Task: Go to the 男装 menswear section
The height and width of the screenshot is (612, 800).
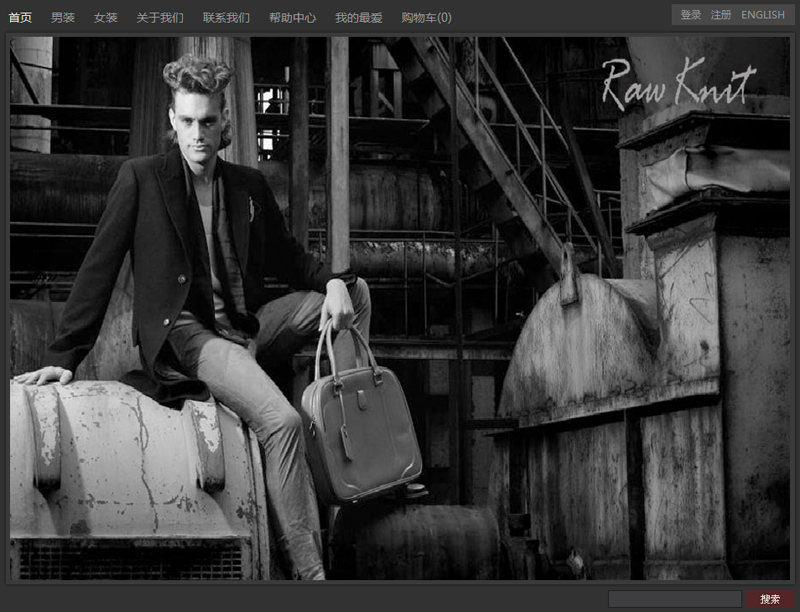Action: (63, 18)
